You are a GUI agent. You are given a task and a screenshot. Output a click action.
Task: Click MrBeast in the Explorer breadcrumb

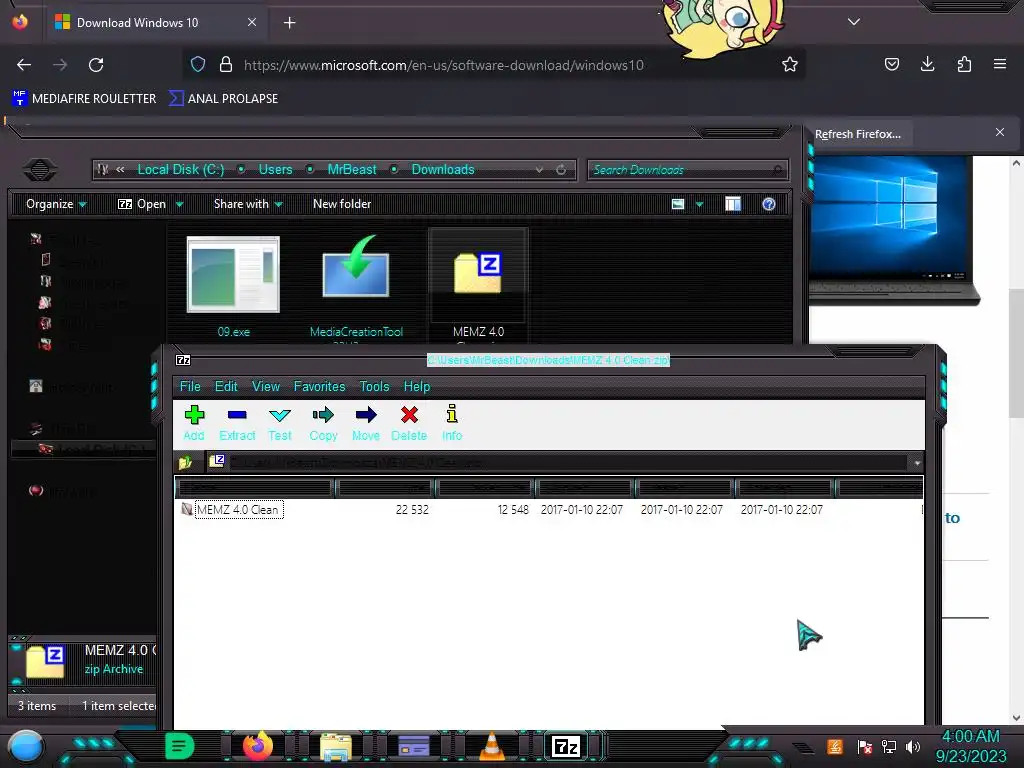point(352,170)
